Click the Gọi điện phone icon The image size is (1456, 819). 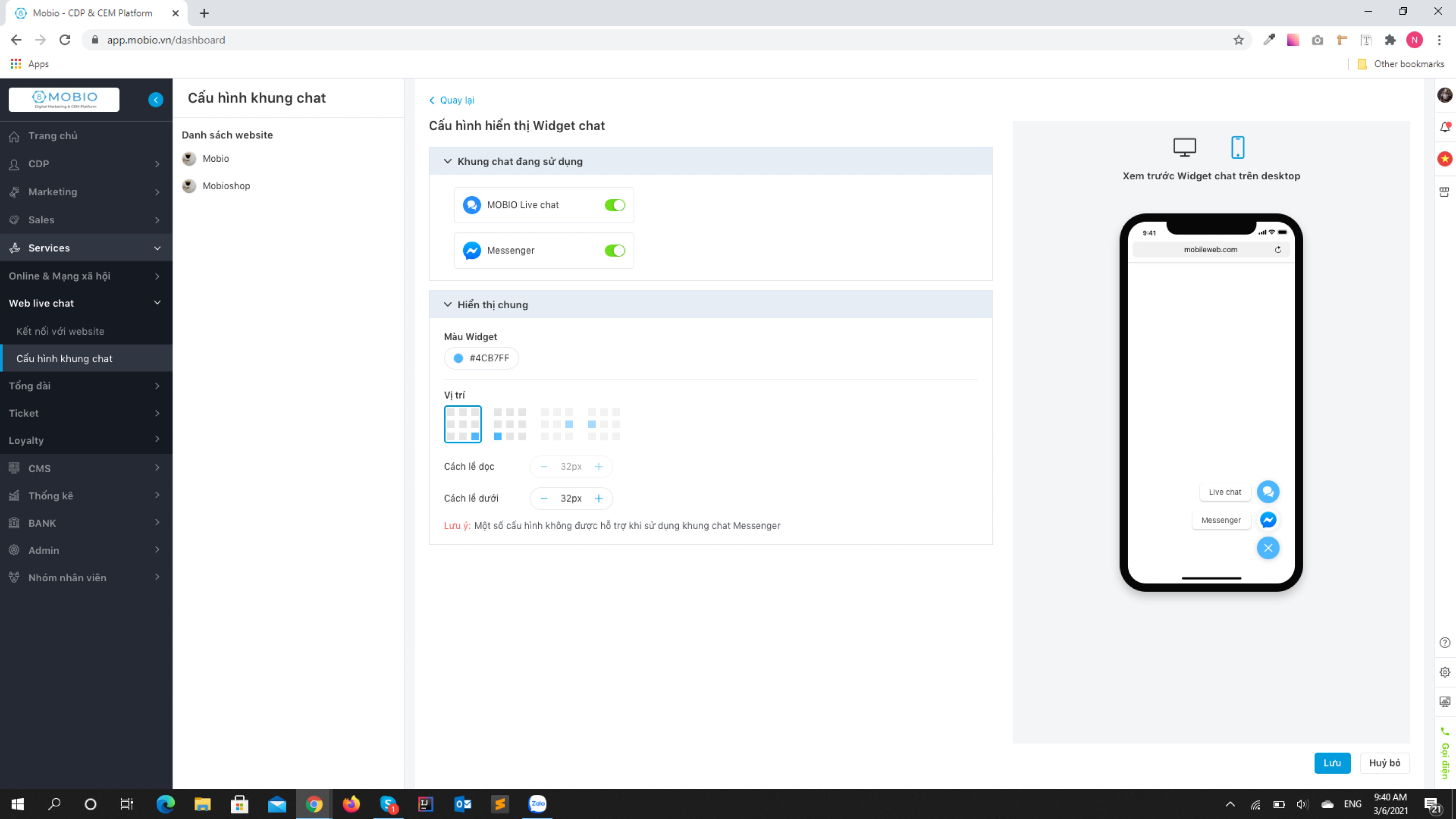(1445, 731)
